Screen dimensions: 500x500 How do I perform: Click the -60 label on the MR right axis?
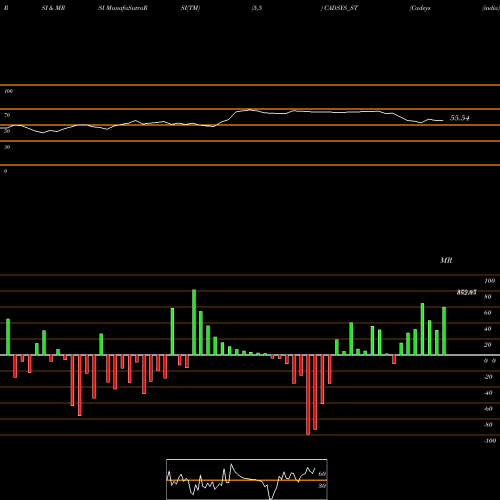488,409
